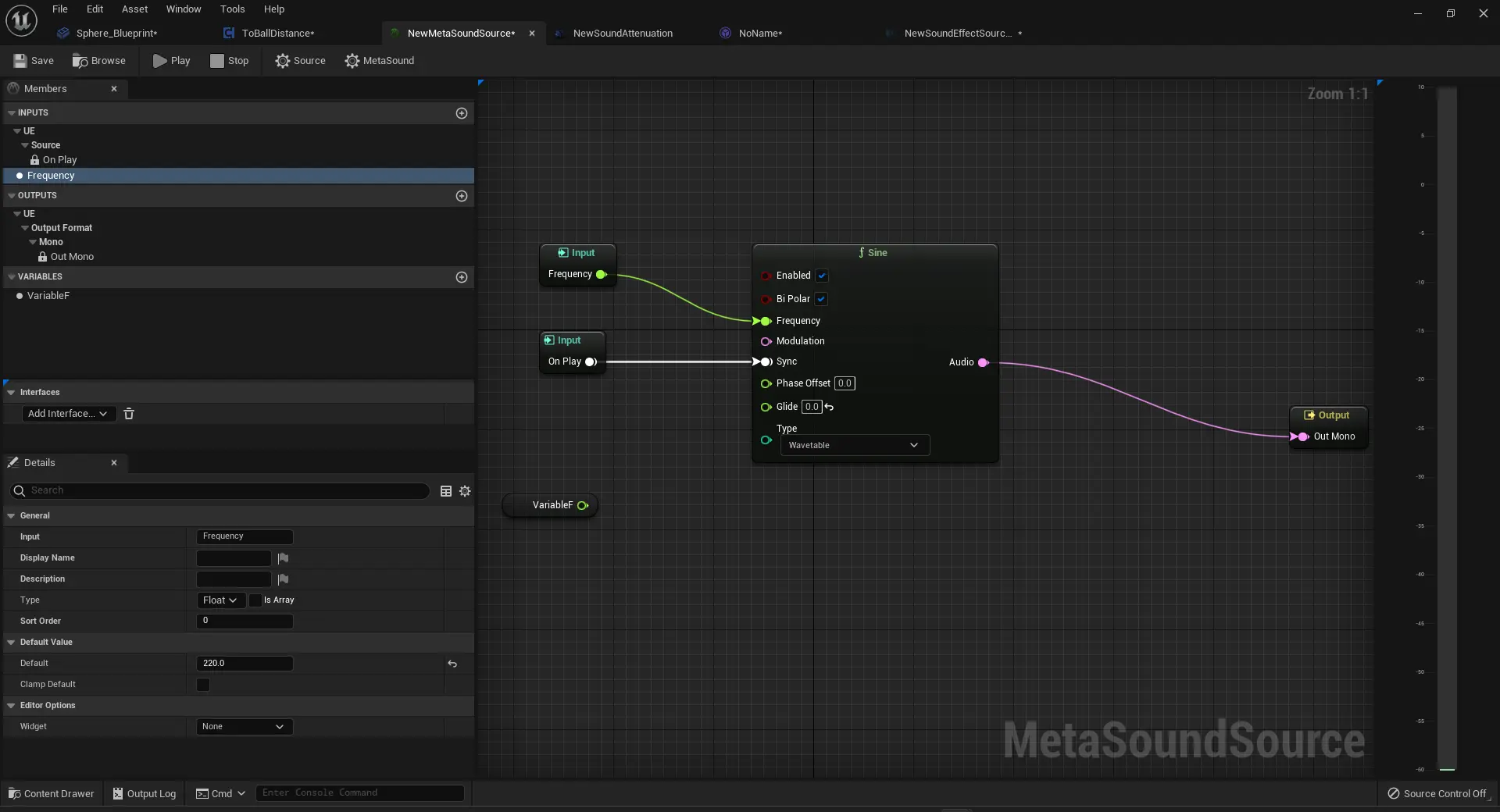Toggle the Bi Polar checkbox
Image resolution: width=1500 pixels, height=812 pixels.
(x=821, y=299)
